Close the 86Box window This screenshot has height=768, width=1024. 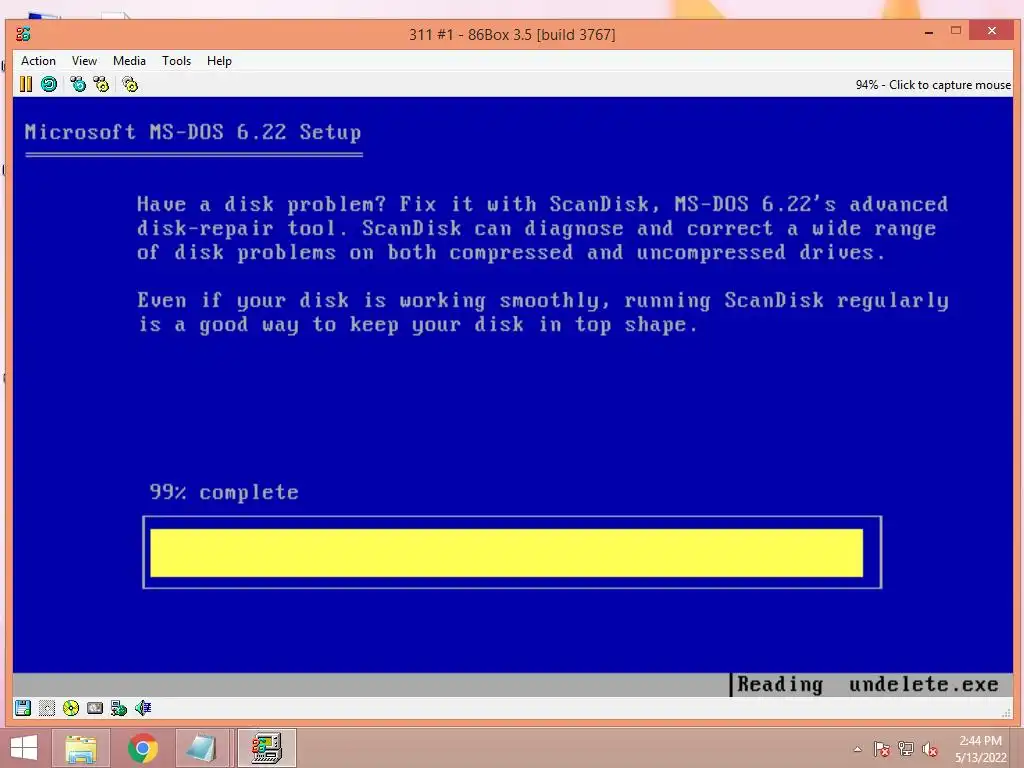(x=991, y=31)
